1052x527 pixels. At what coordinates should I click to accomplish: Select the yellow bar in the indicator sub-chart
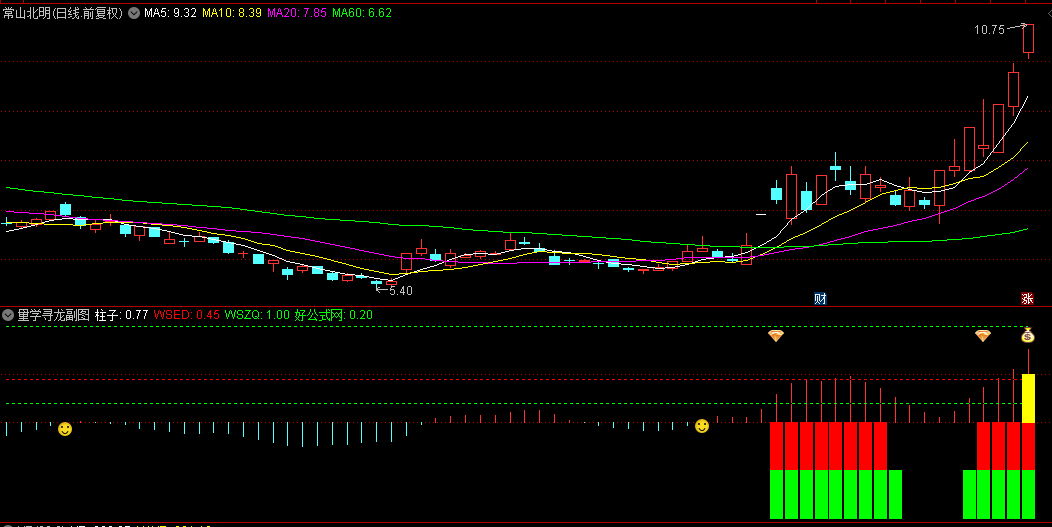coord(1028,398)
